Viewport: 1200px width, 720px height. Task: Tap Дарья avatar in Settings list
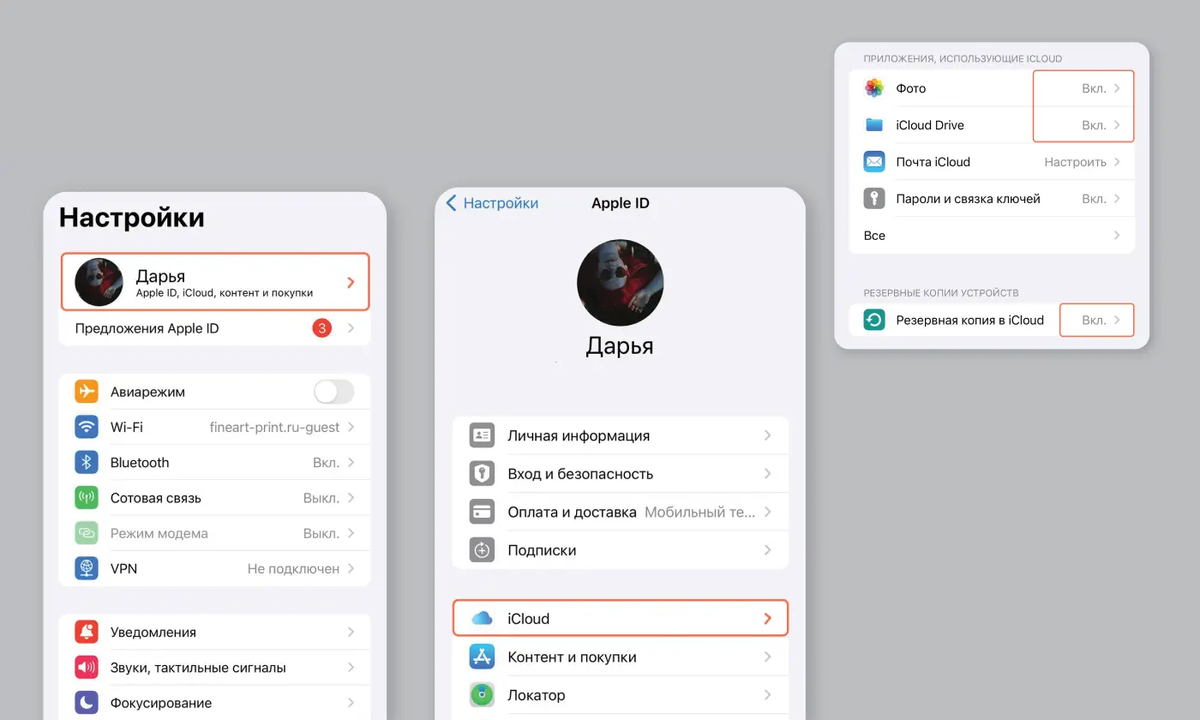coord(100,282)
